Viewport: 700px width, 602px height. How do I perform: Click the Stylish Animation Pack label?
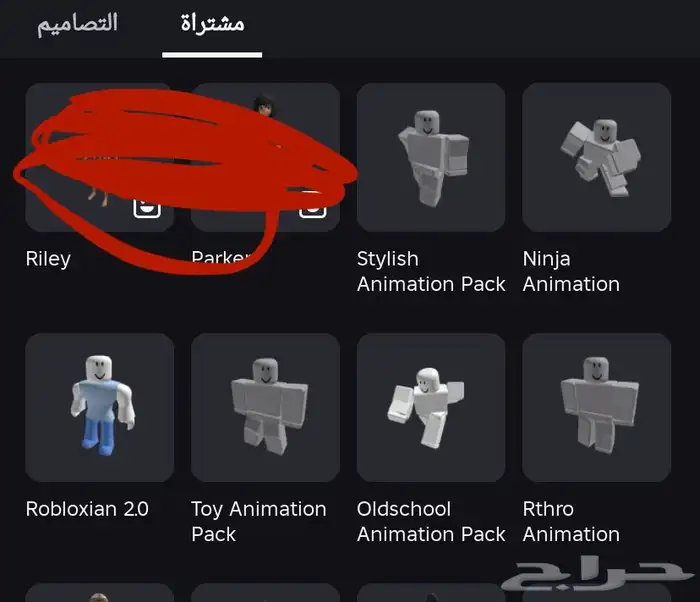[431, 271]
